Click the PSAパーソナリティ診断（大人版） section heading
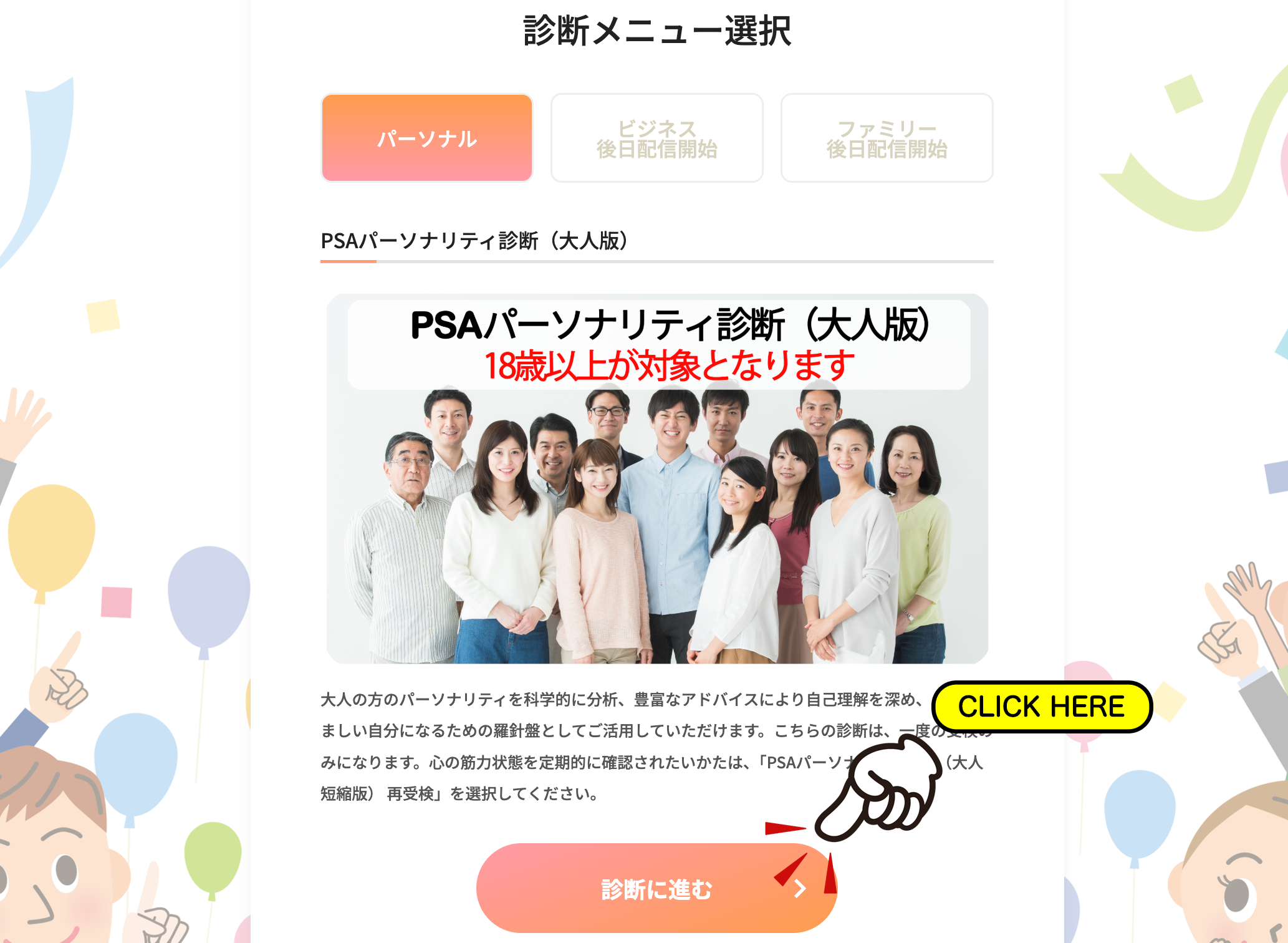The image size is (1288, 943). click(x=474, y=241)
